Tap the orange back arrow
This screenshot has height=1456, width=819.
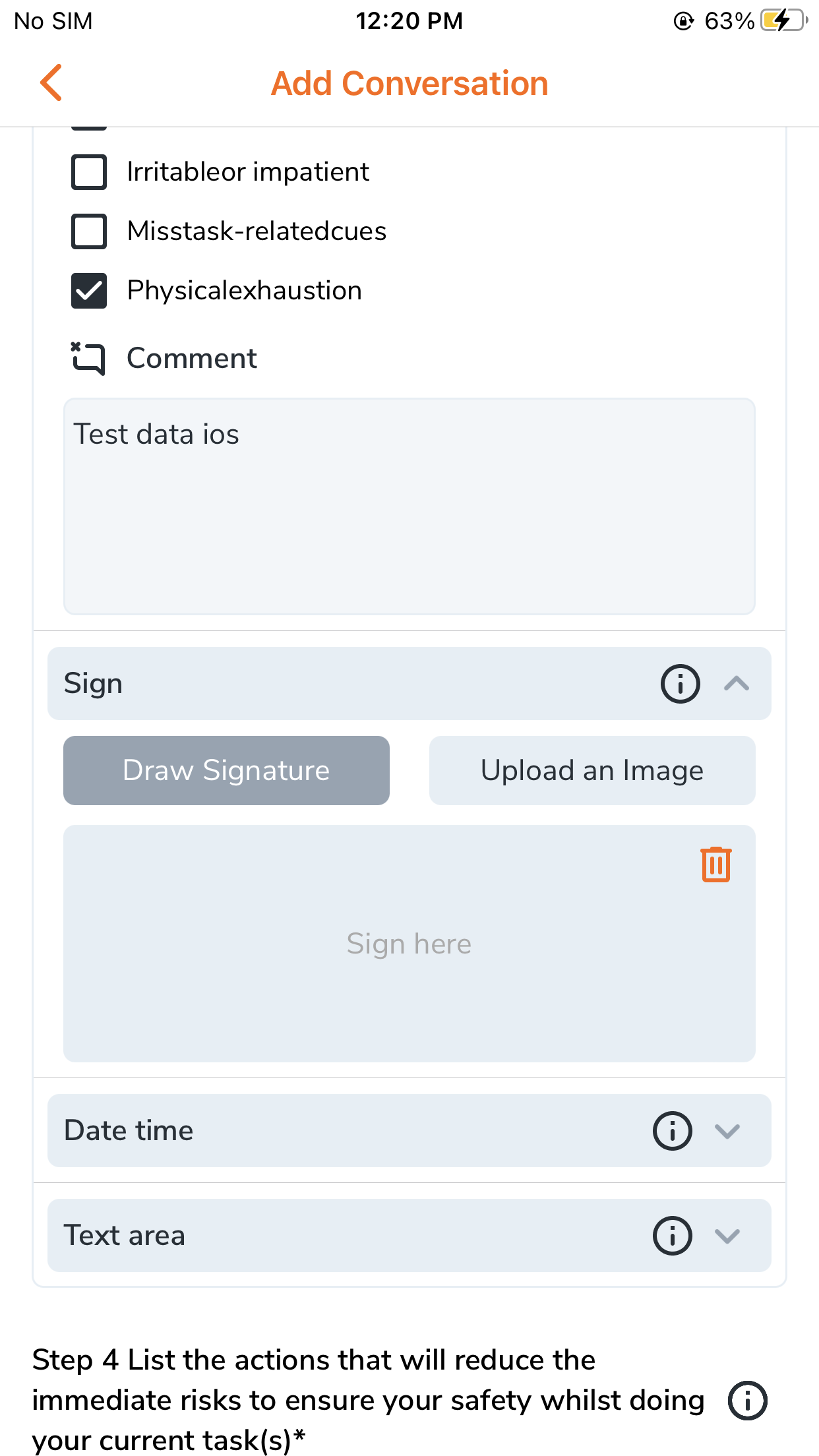(x=51, y=83)
